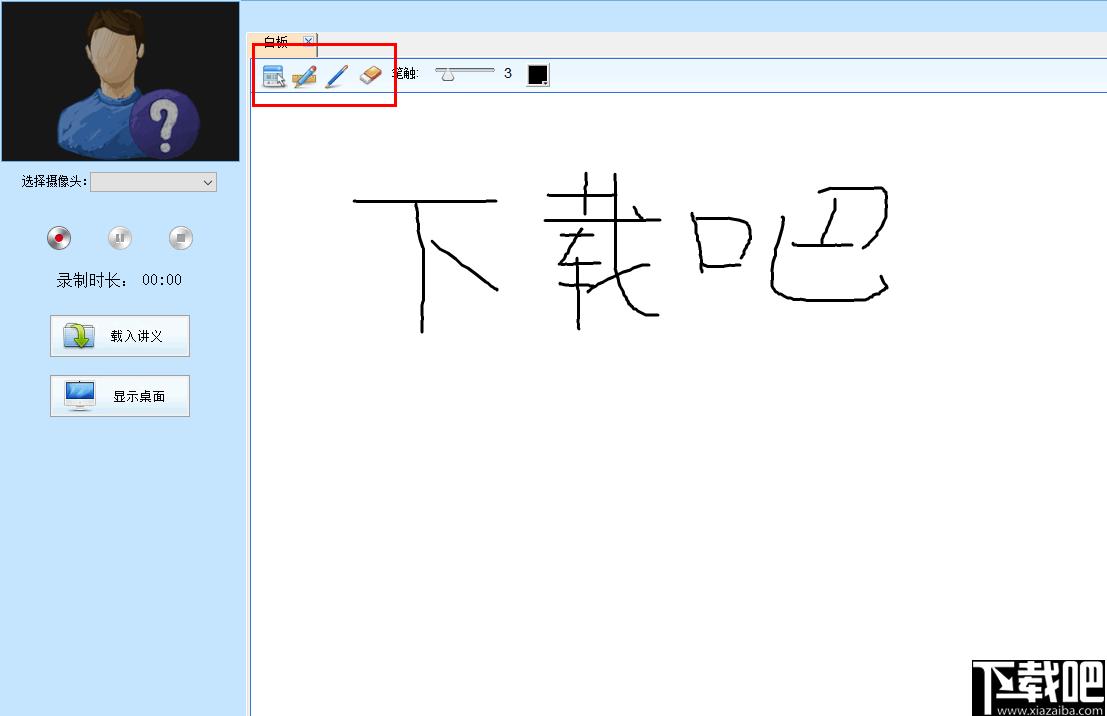The image size is (1107, 716).
Task: Click the 显示桌面 button
Action: [x=120, y=396]
